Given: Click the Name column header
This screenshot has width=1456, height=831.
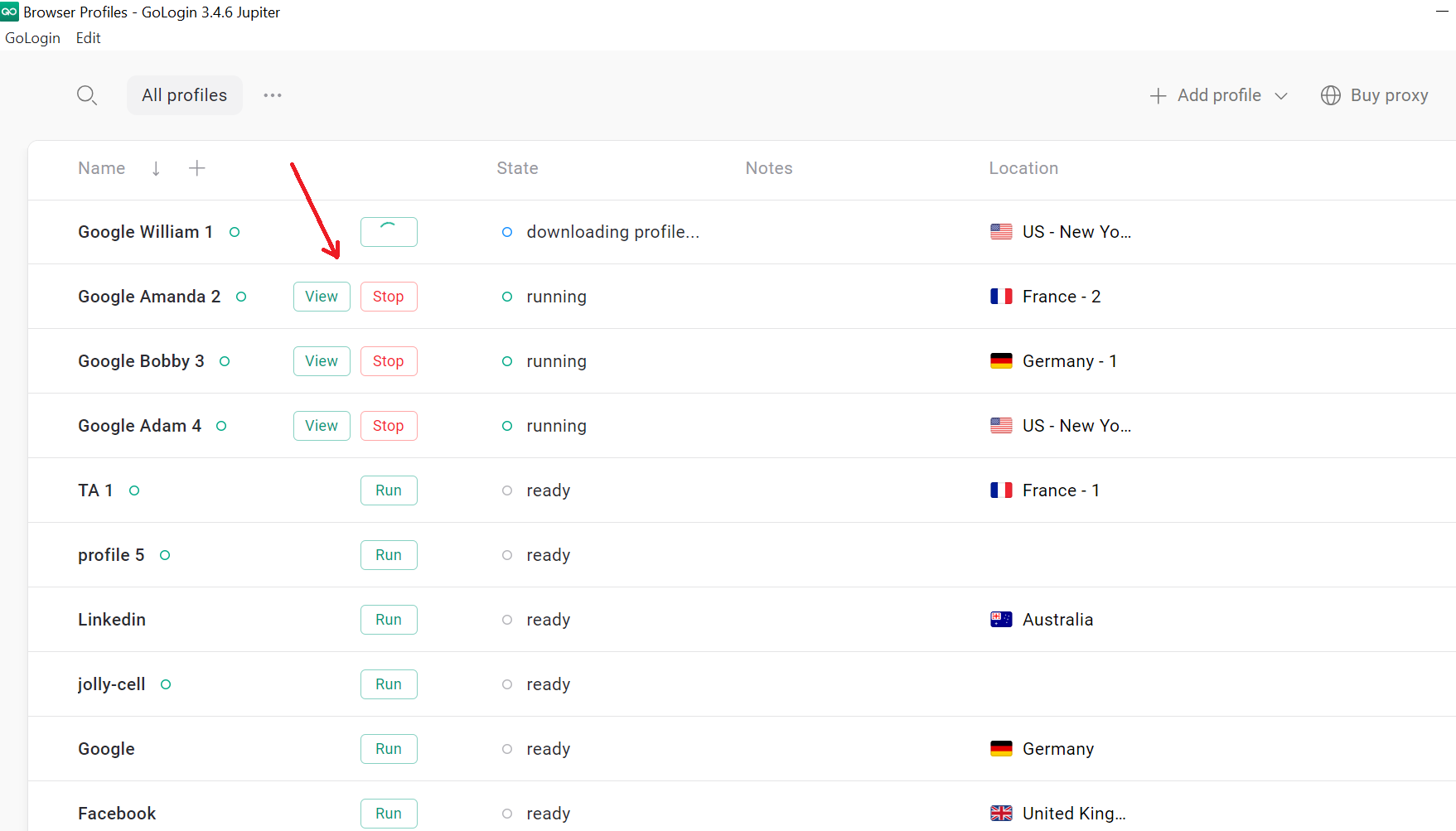Looking at the screenshot, I should point(102,168).
